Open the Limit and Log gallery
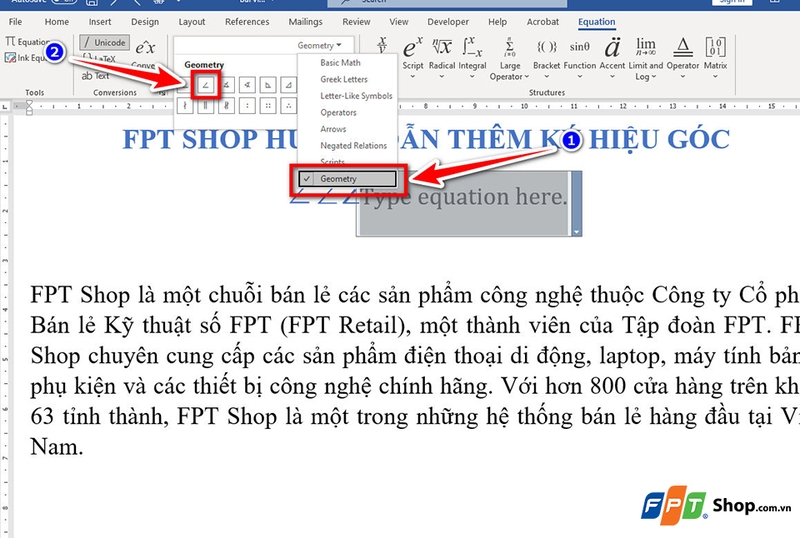This screenshot has width=800, height=538. 645,58
